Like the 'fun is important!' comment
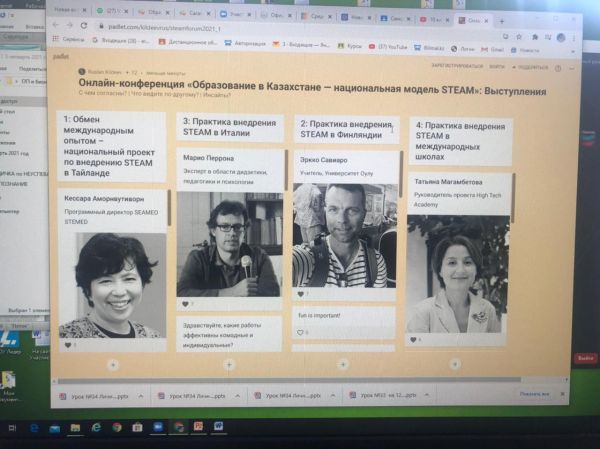Viewport: 600px width, 449px height. coord(299,331)
